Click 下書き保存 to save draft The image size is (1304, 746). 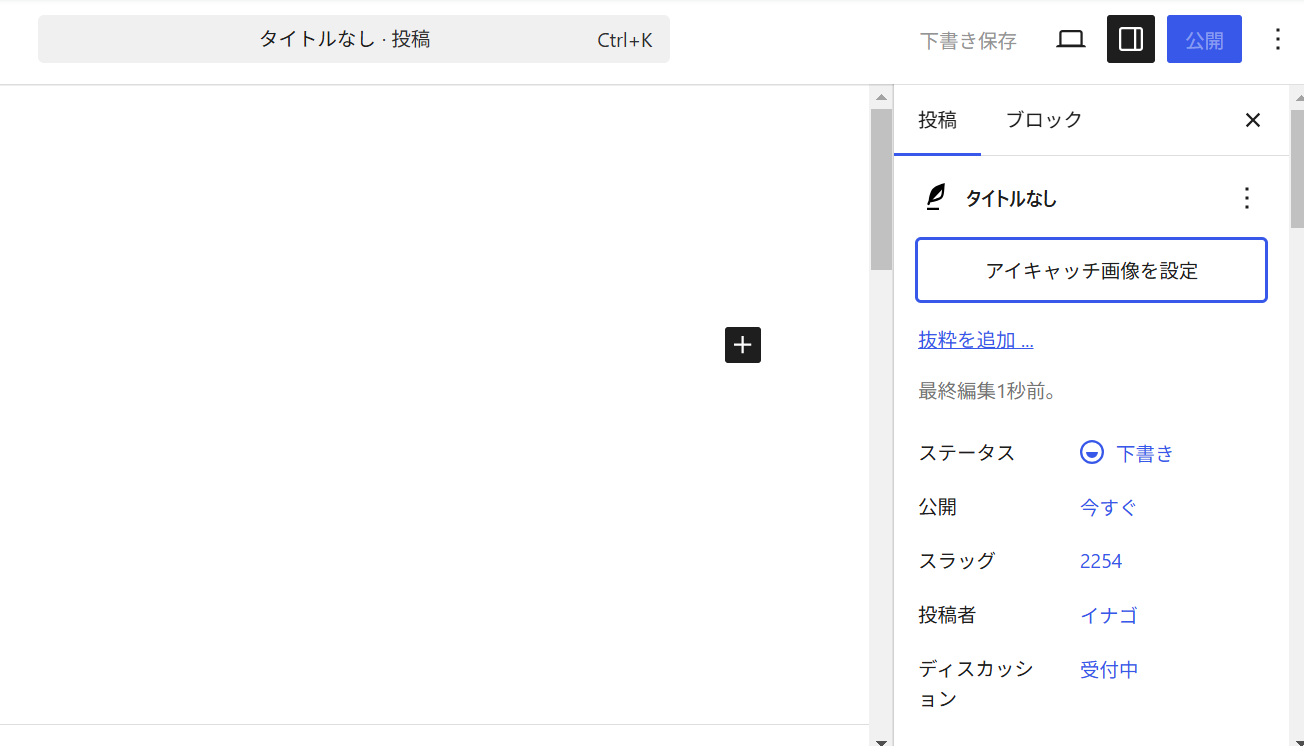967,41
